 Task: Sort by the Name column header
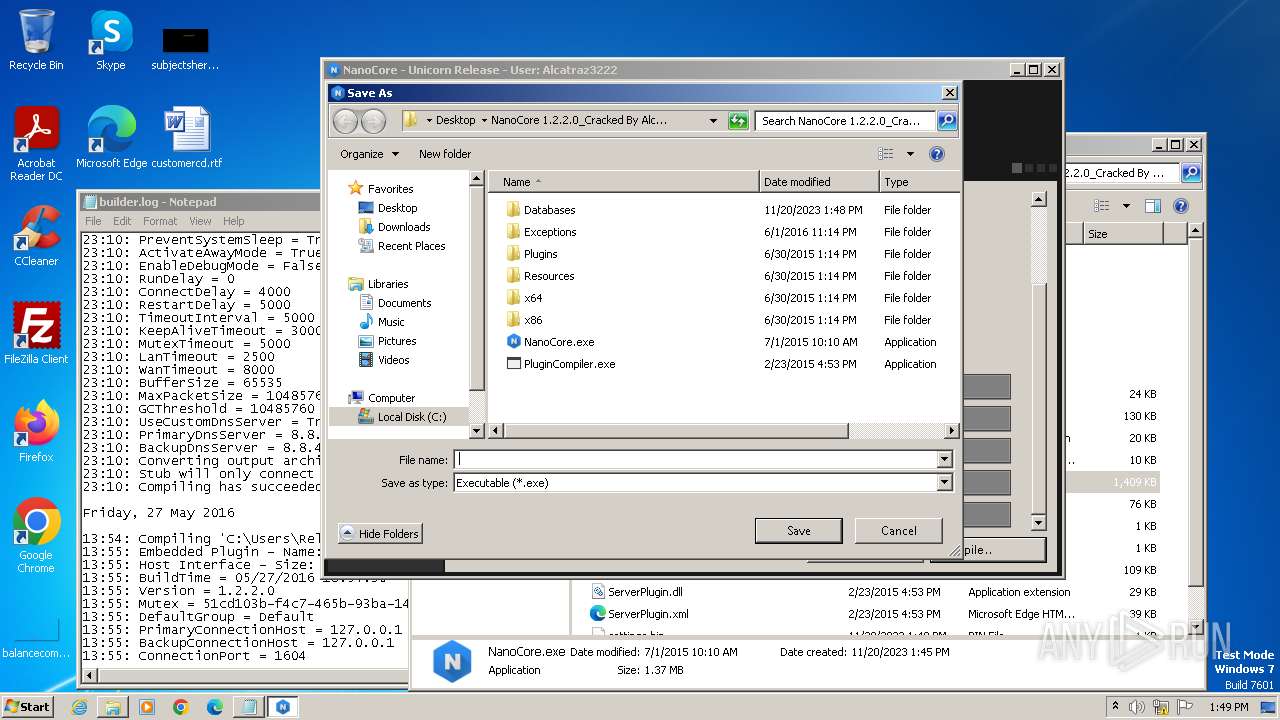[624, 182]
